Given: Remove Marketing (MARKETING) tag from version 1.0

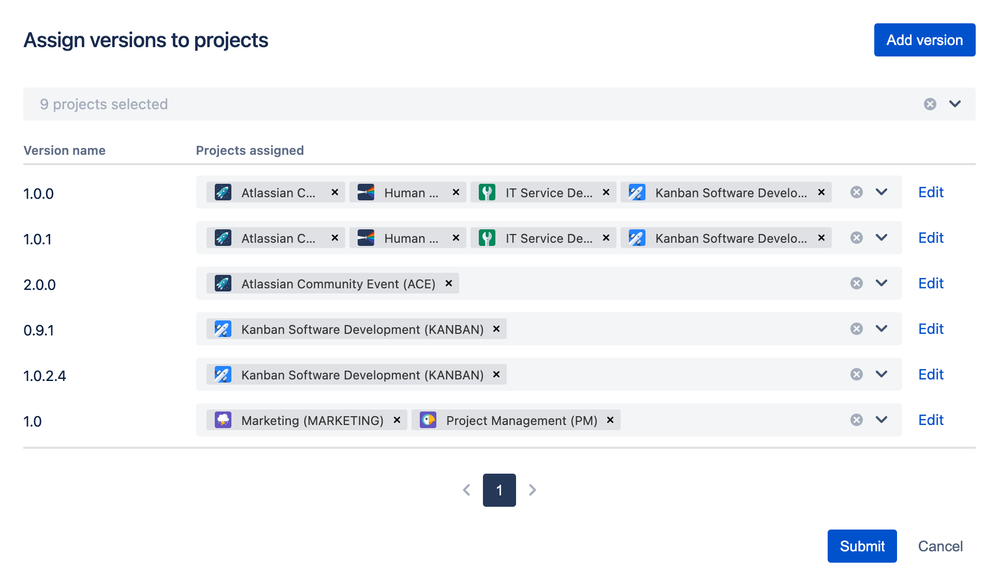Looking at the screenshot, I should tap(397, 420).
